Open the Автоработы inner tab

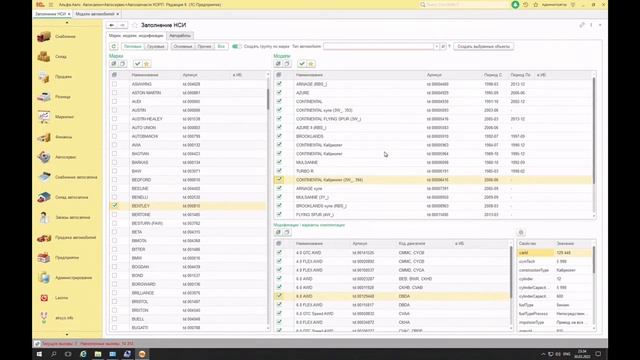180,36
